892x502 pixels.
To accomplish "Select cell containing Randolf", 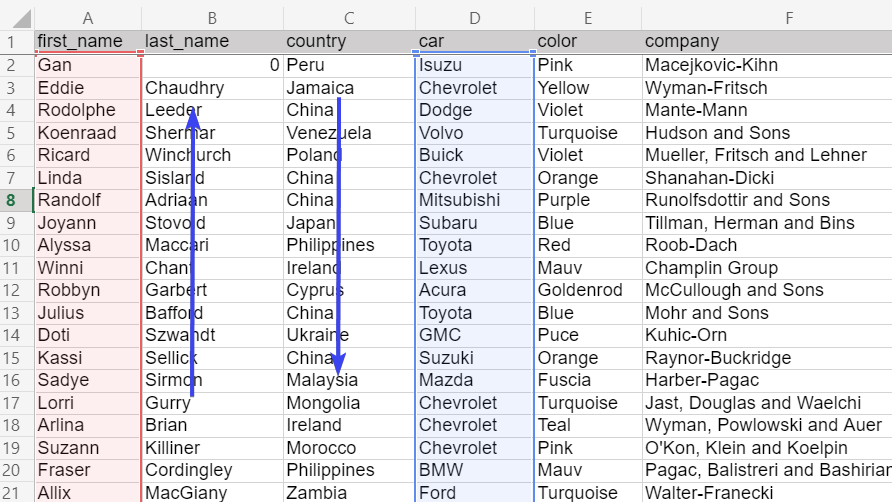I will click(x=88, y=200).
